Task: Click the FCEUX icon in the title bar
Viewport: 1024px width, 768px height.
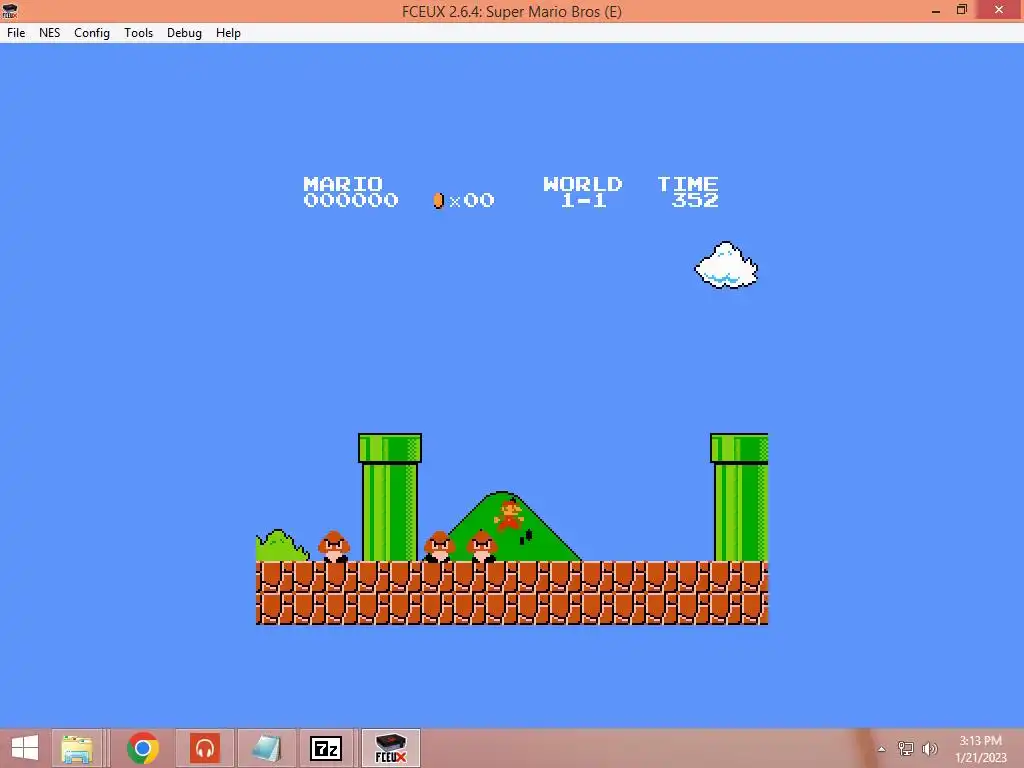Action: (10, 10)
